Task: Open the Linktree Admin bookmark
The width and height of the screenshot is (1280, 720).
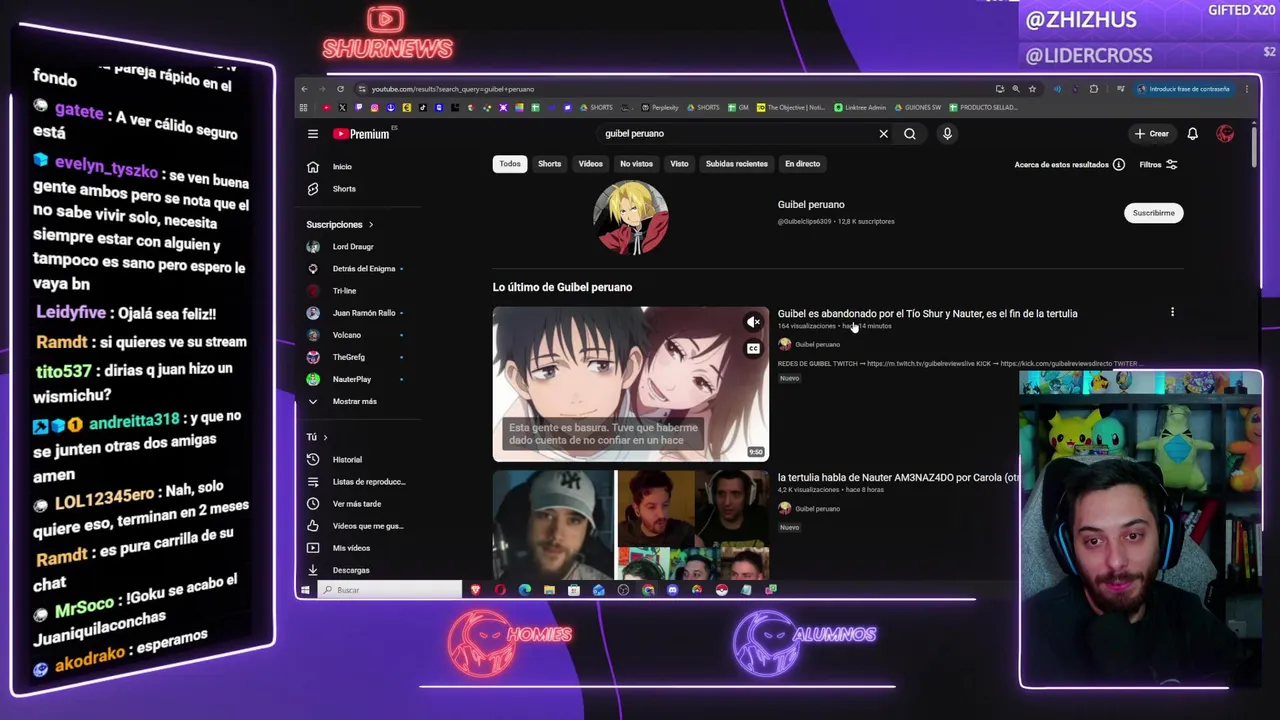Action: point(860,108)
